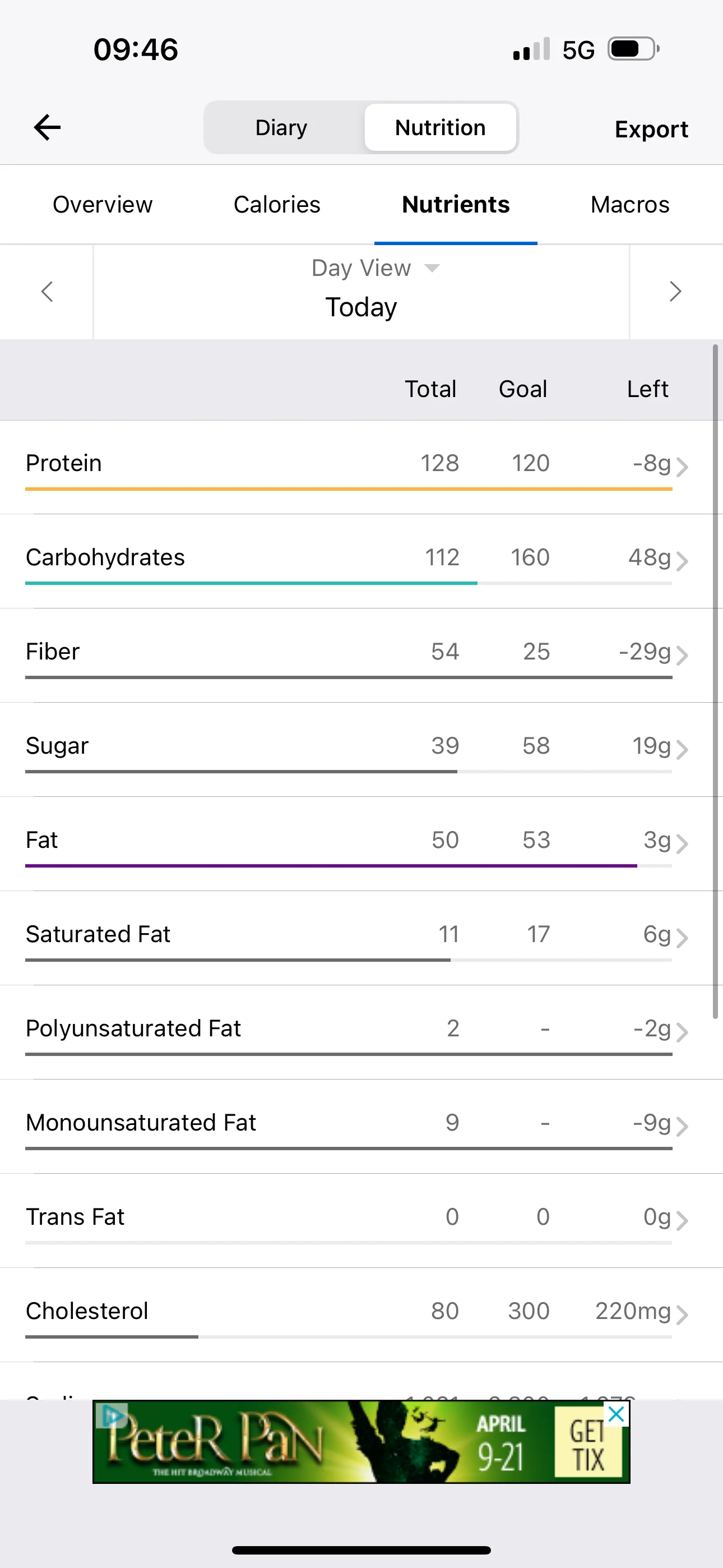This screenshot has height=1568, width=723.
Task: Open Cholesterol details chevron
Action: (682, 1315)
